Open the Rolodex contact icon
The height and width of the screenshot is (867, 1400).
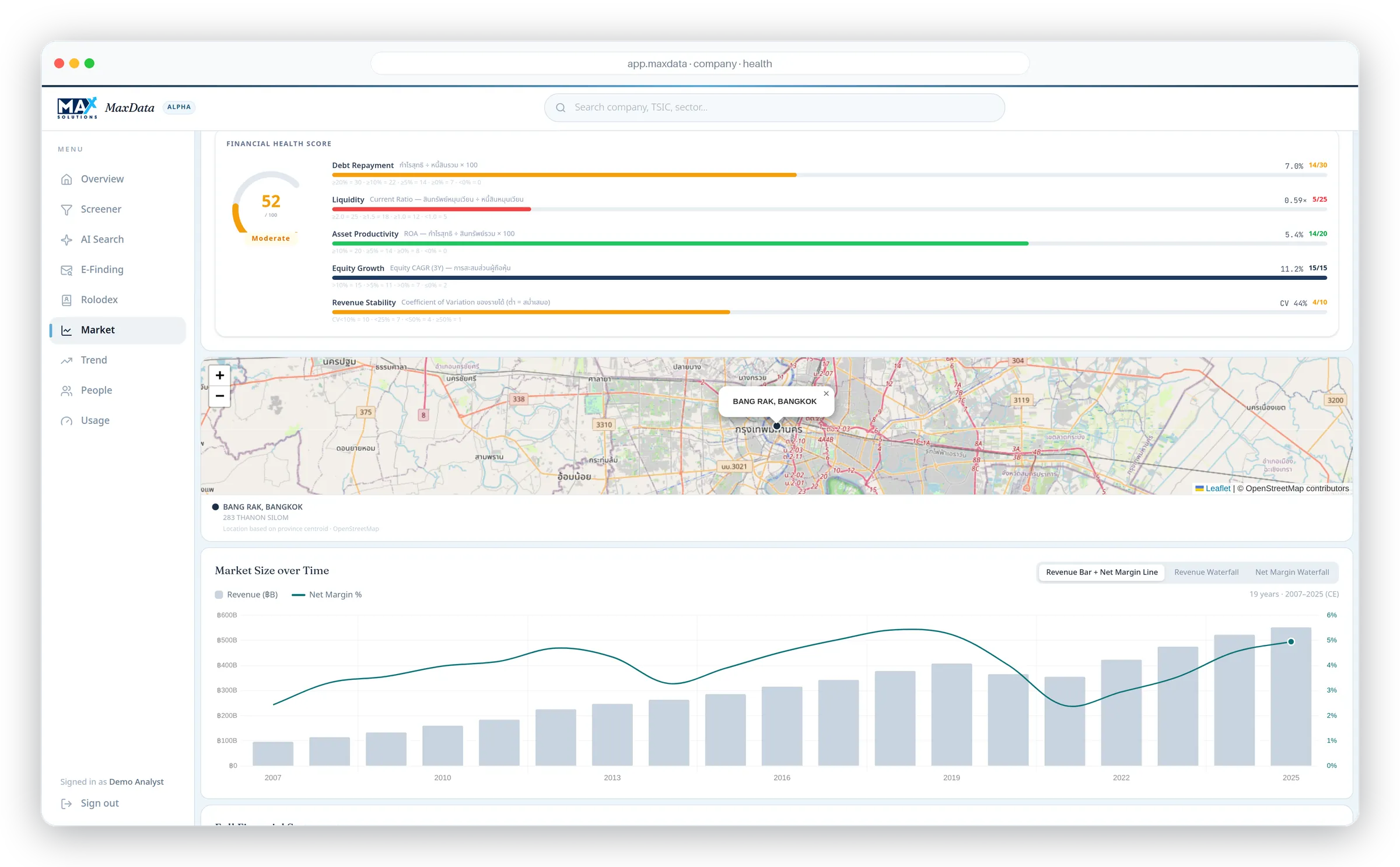[x=66, y=300]
